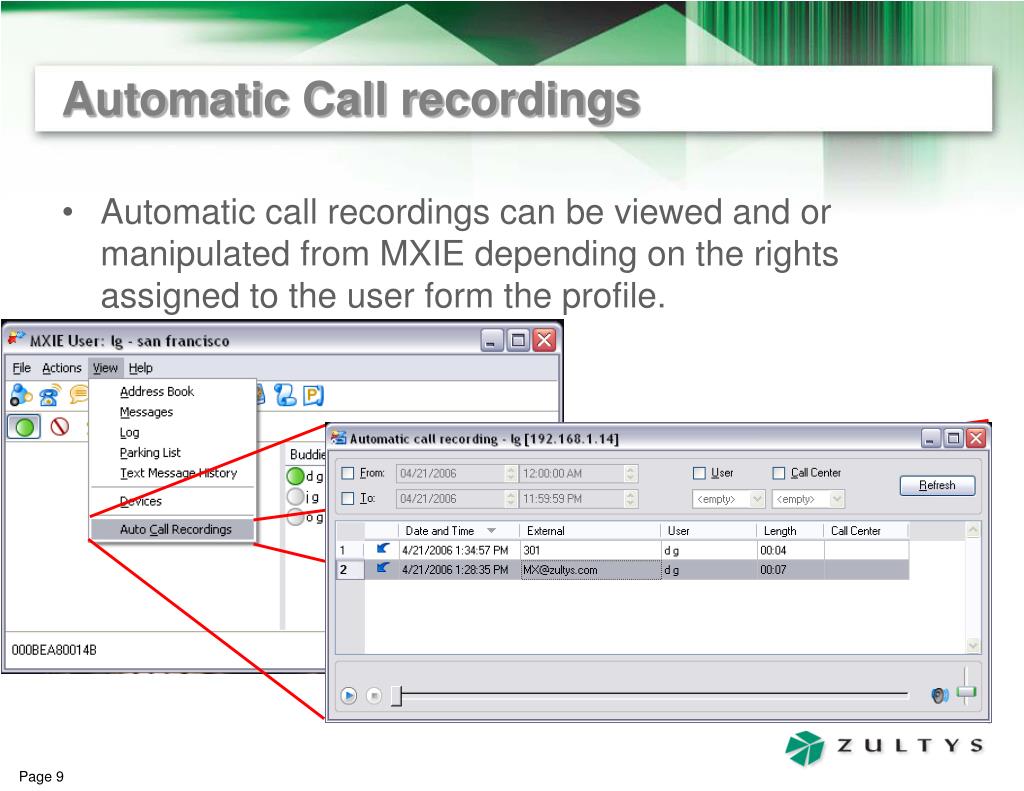
Task: Click the length value 00:04
Action: point(773,550)
